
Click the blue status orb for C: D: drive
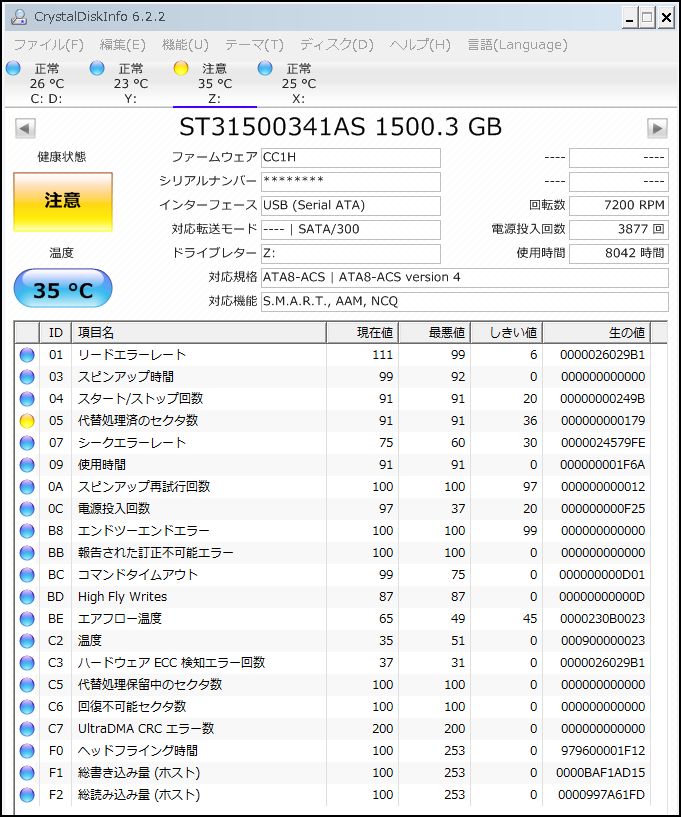[x=13, y=68]
